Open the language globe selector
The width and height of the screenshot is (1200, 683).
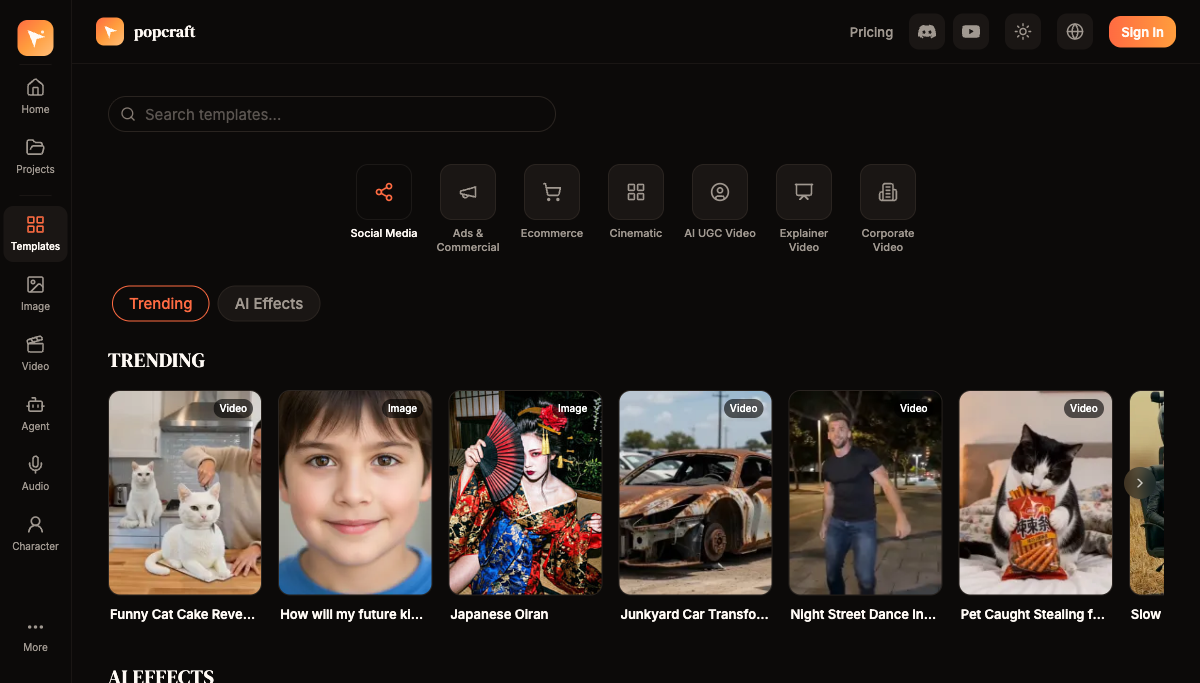(1074, 32)
